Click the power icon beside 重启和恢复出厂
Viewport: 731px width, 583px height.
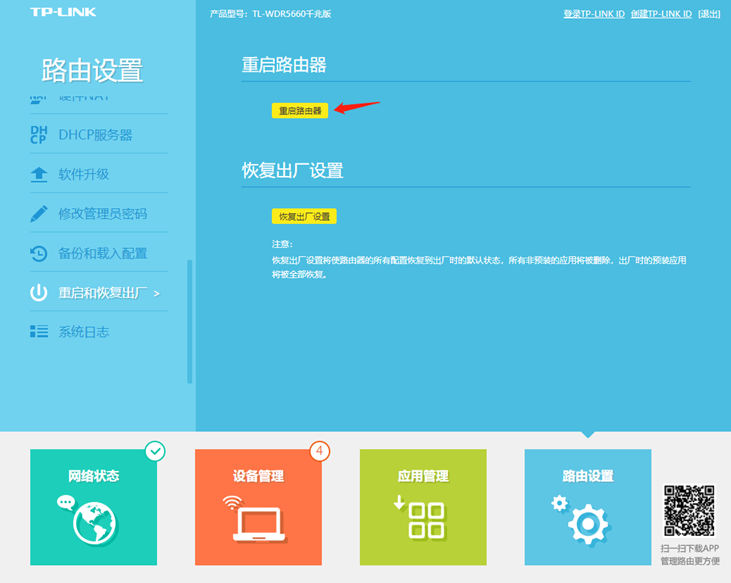[x=39, y=293]
